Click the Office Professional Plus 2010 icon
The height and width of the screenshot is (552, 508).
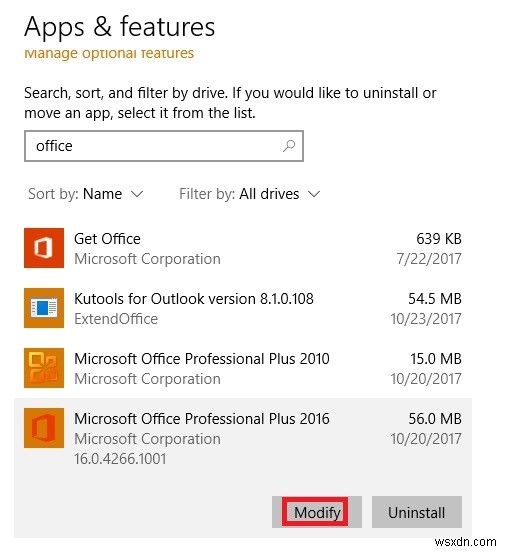pos(44,368)
